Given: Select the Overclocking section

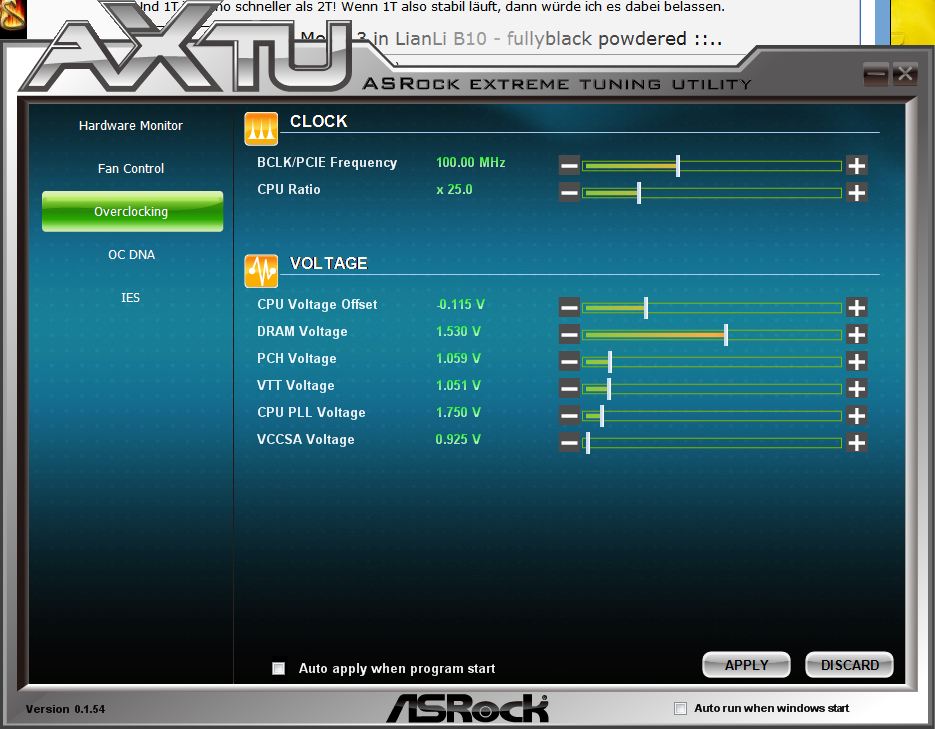Looking at the screenshot, I should click(x=132, y=212).
